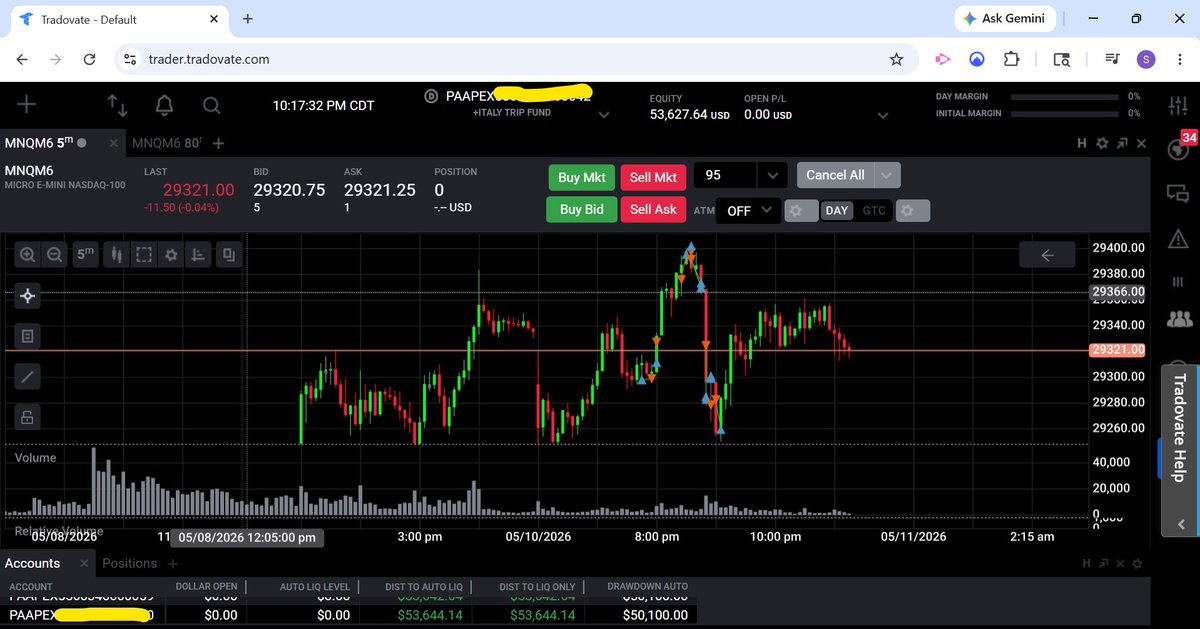Open the chart settings gear in chart toolbar
Image resolution: width=1200 pixels, height=629 pixels.
171,255
